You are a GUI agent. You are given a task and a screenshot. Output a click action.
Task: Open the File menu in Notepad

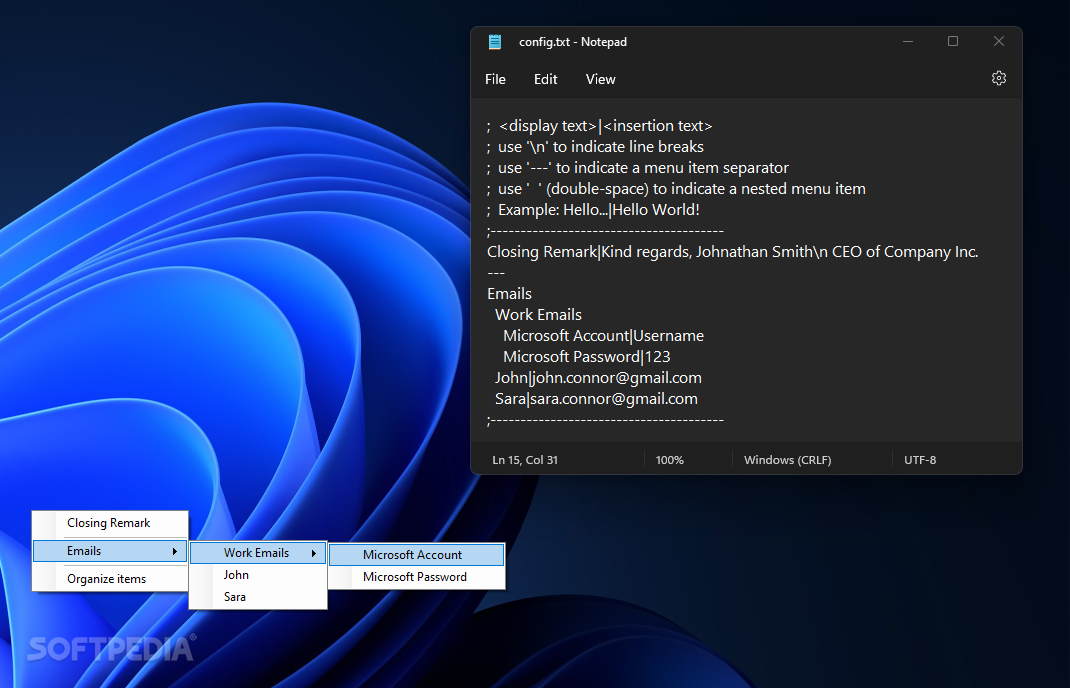495,79
